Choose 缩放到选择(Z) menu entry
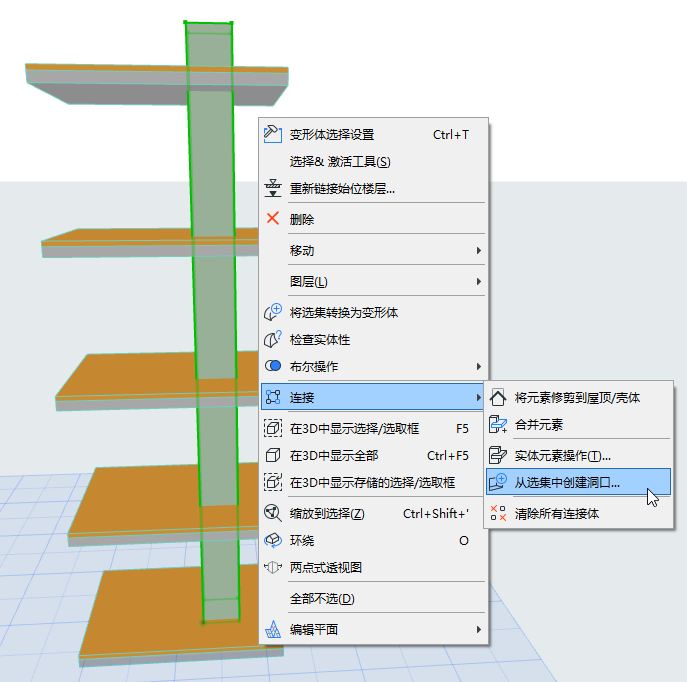 pos(373,513)
